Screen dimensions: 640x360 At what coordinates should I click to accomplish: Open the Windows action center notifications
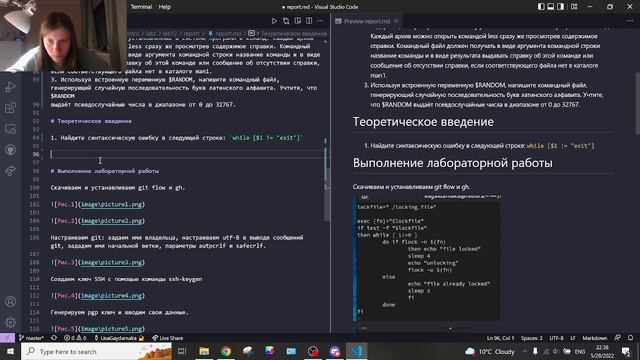(626, 351)
